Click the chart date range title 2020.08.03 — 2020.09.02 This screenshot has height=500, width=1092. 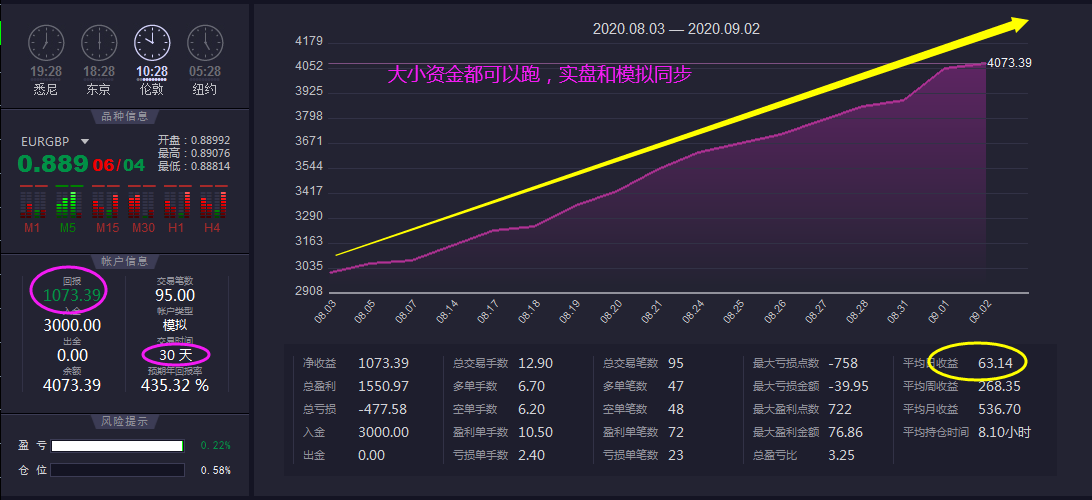click(676, 29)
